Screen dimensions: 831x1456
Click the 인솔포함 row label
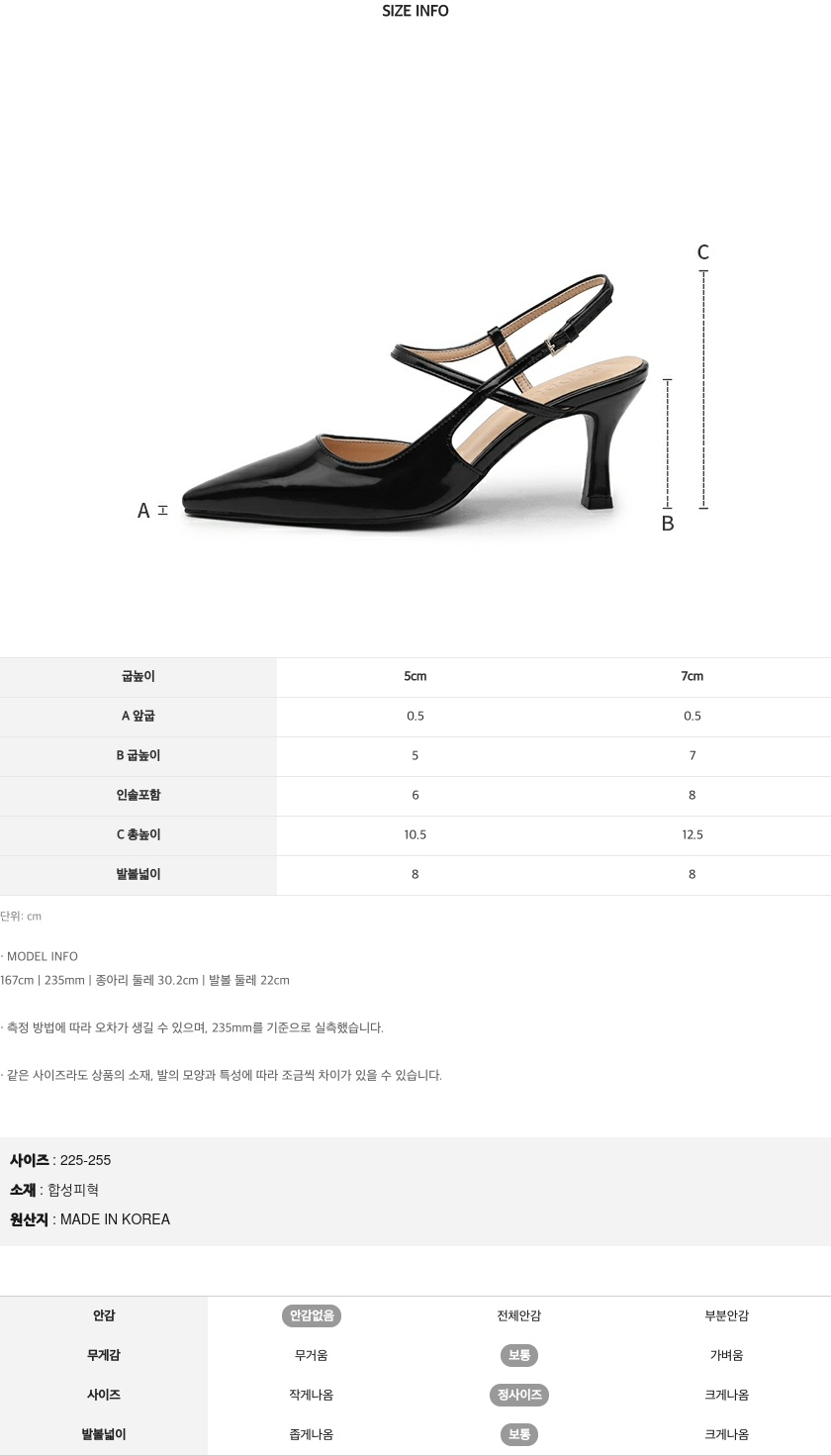coord(138,795)
